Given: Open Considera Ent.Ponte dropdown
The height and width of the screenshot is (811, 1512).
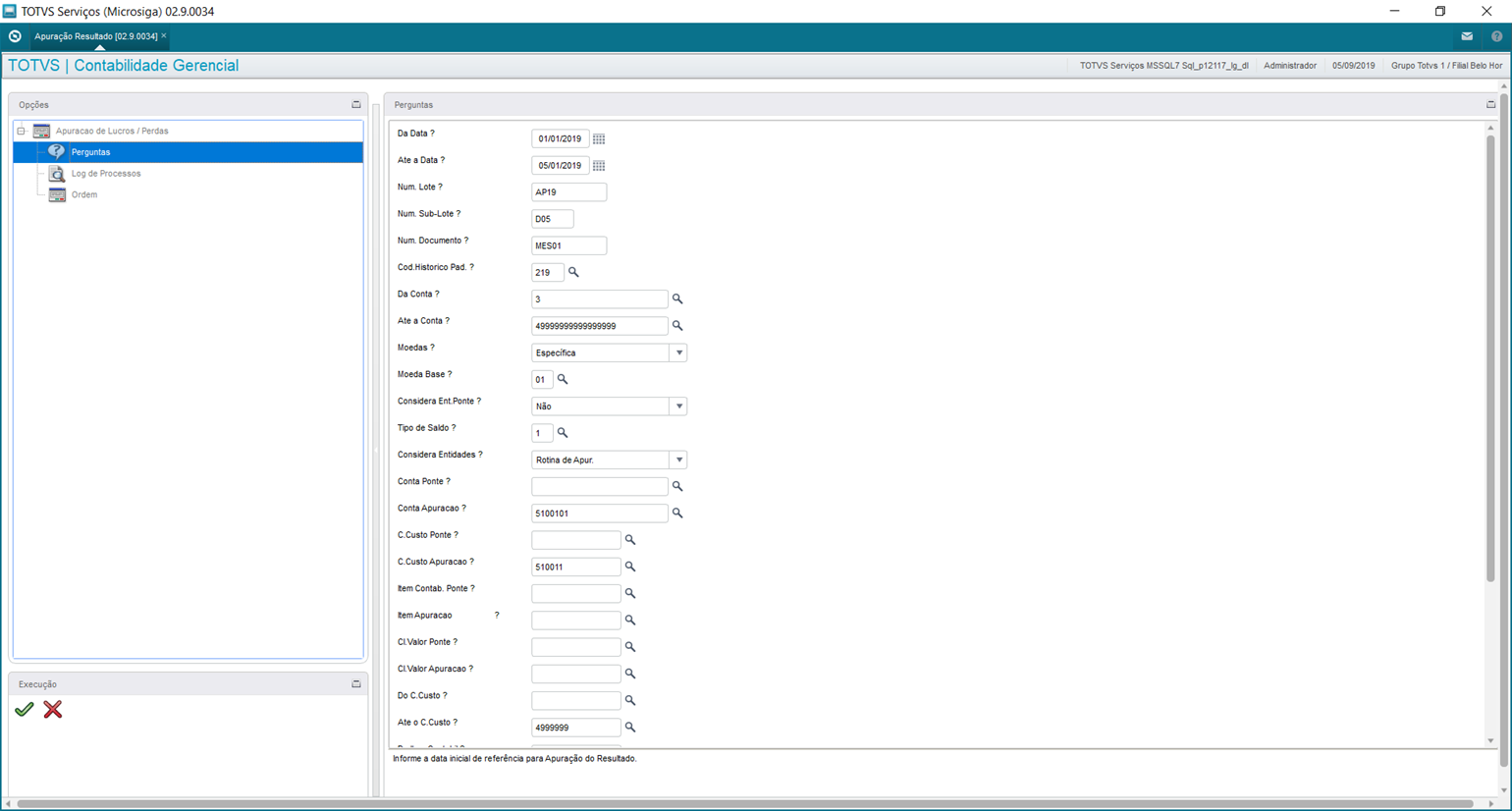Looking at the screenshot, I should pyautogui.click(x=678, y=406).
